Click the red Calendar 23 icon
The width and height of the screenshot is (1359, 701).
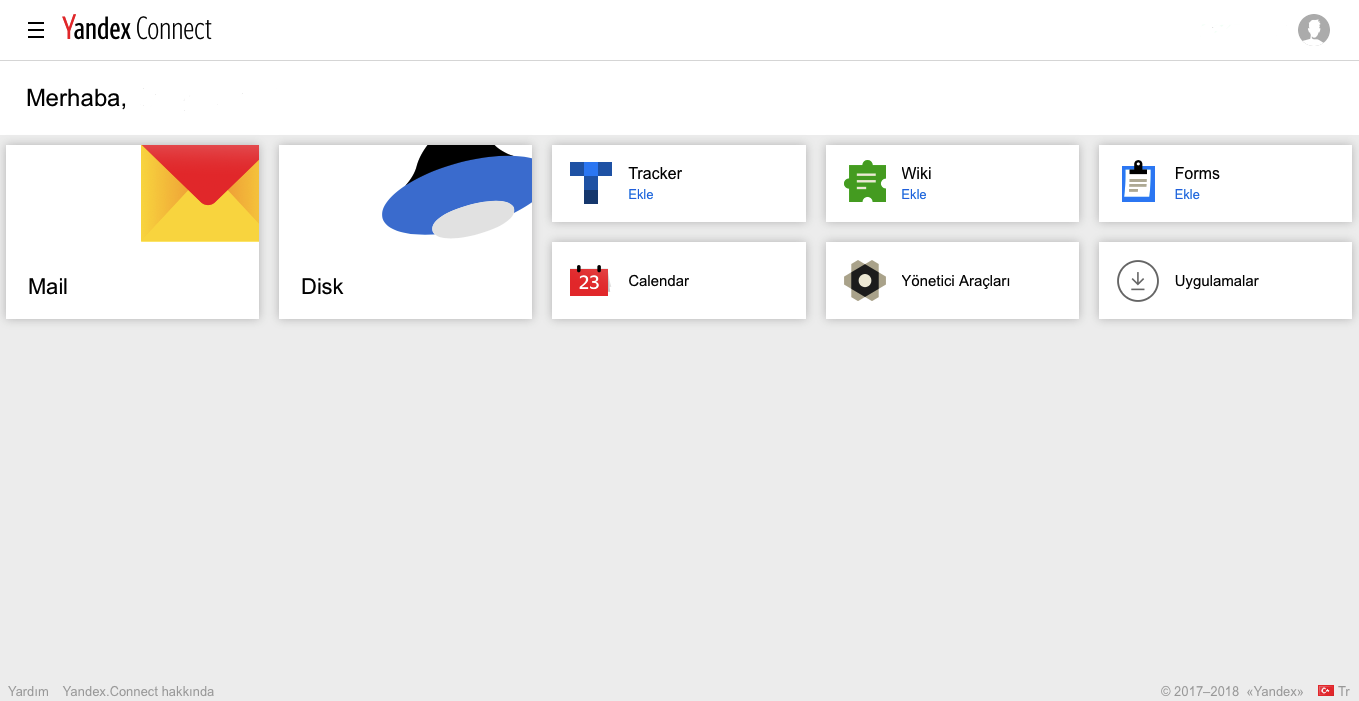pyautogui.click(x=589, y=280)
